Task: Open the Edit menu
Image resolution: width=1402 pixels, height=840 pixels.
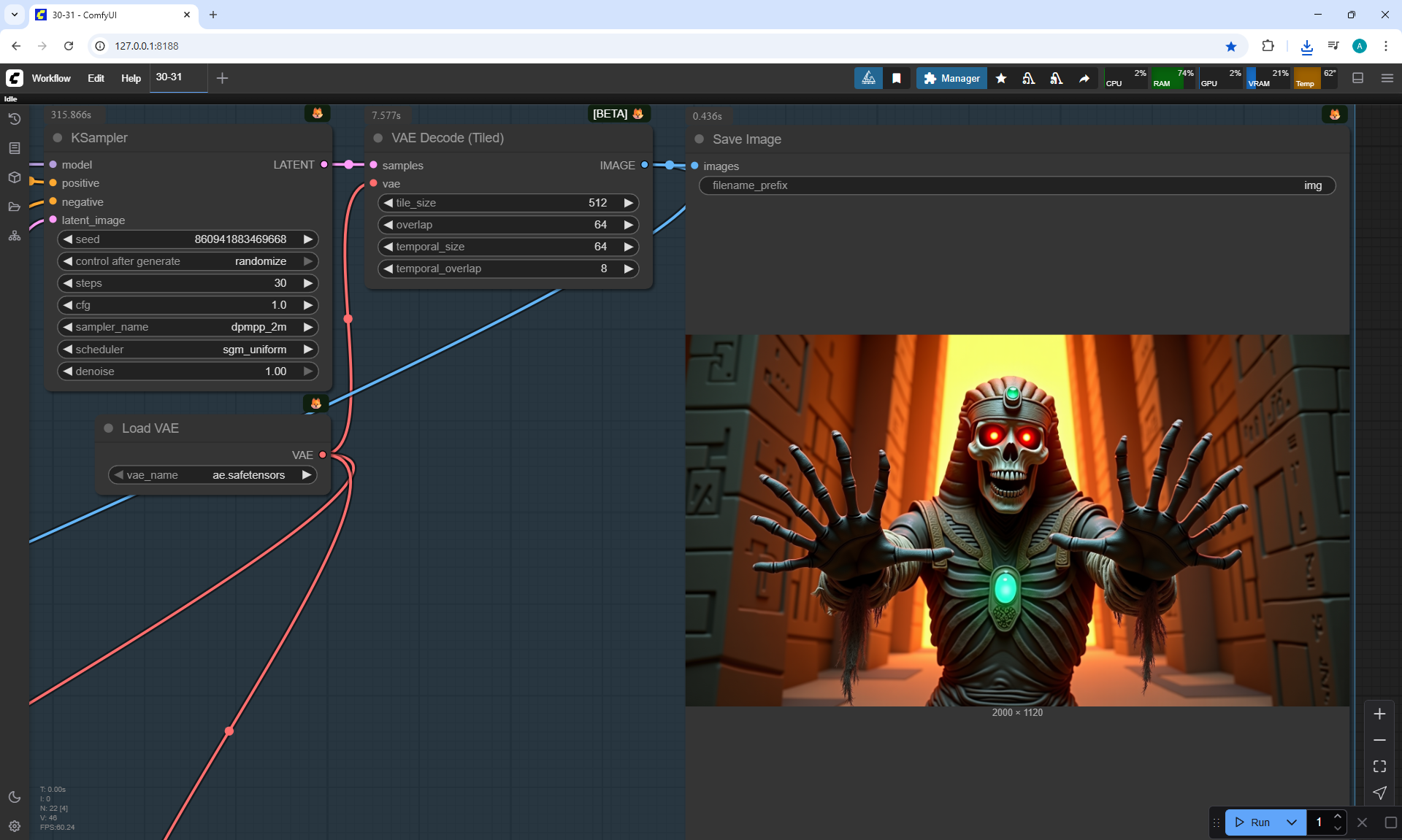Action: pos(96,78)
